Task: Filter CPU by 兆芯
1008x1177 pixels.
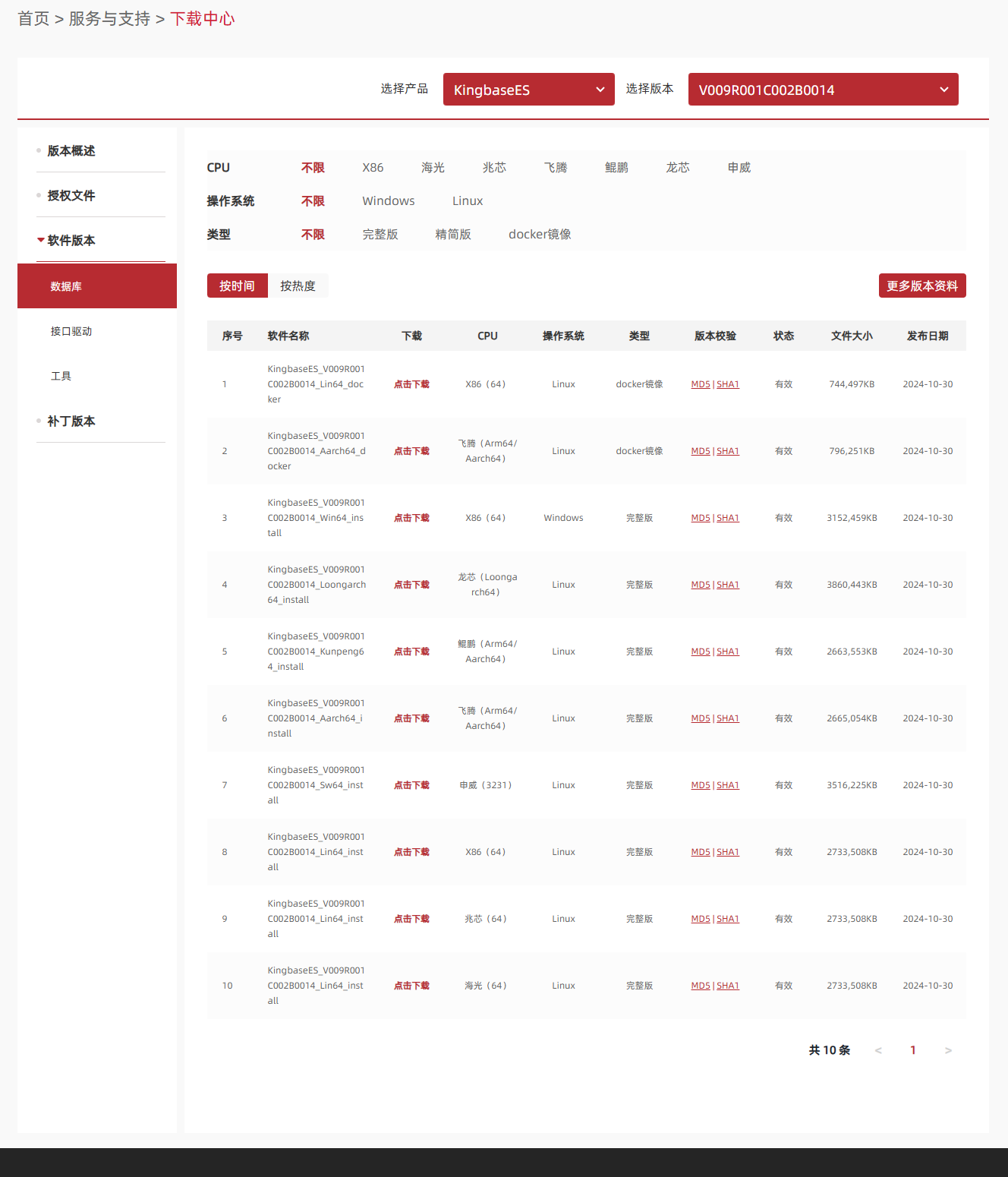Action: [x=494, y=167]
